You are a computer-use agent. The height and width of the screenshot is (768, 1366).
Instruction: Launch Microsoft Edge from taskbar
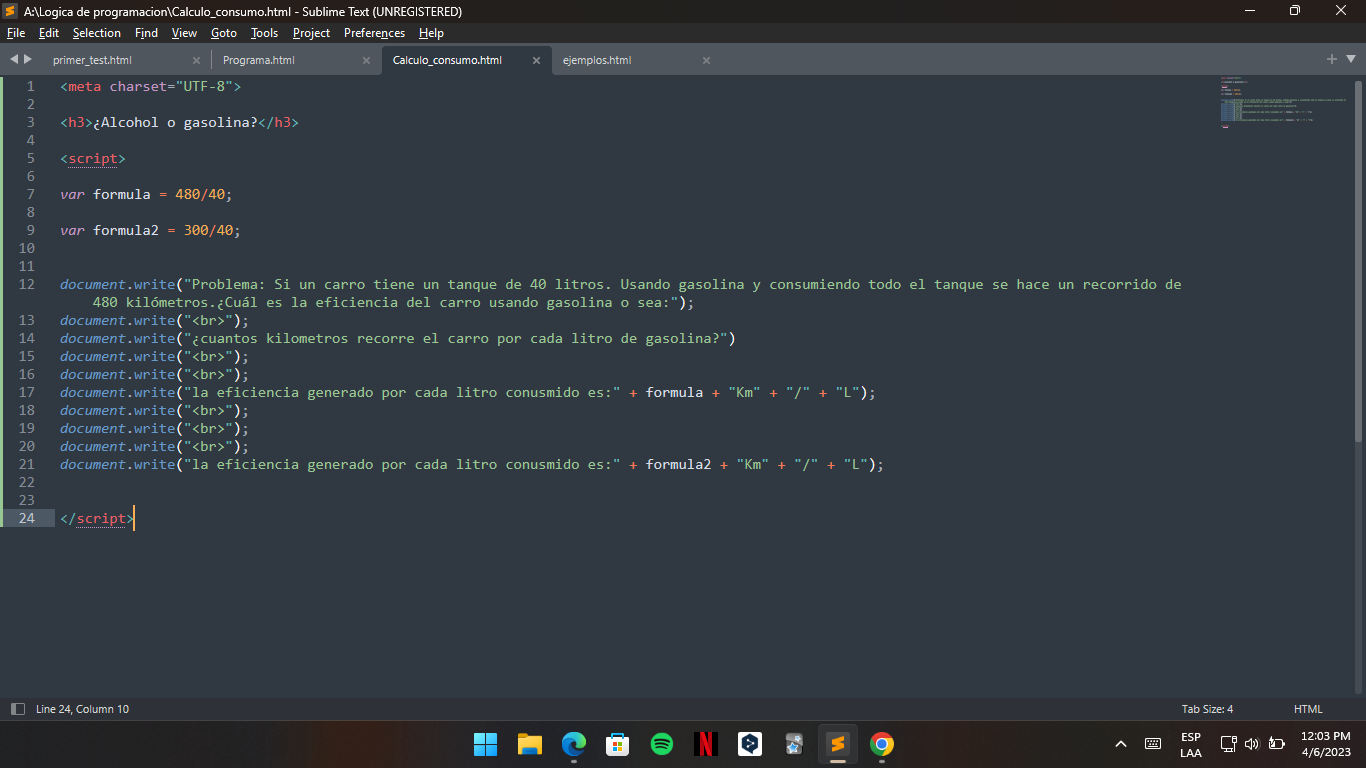573,744
